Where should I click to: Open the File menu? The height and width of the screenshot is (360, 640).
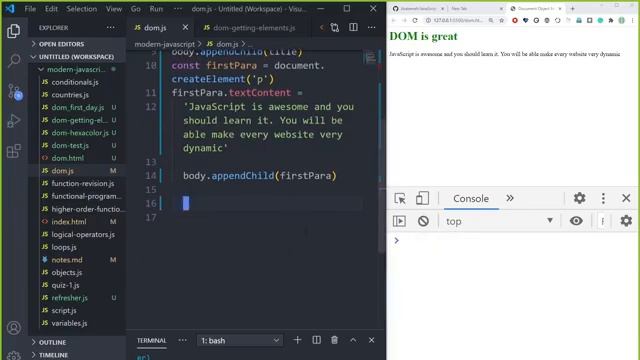30,9
